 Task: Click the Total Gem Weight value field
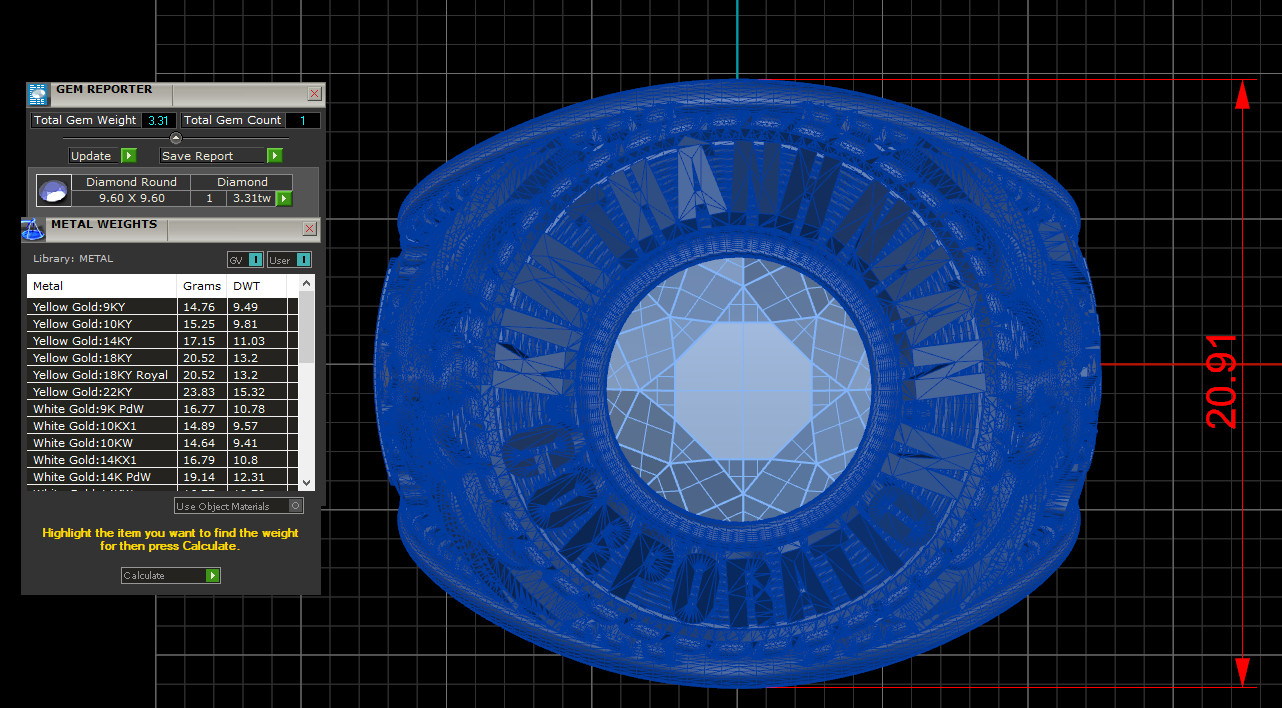tap(158, 120)
